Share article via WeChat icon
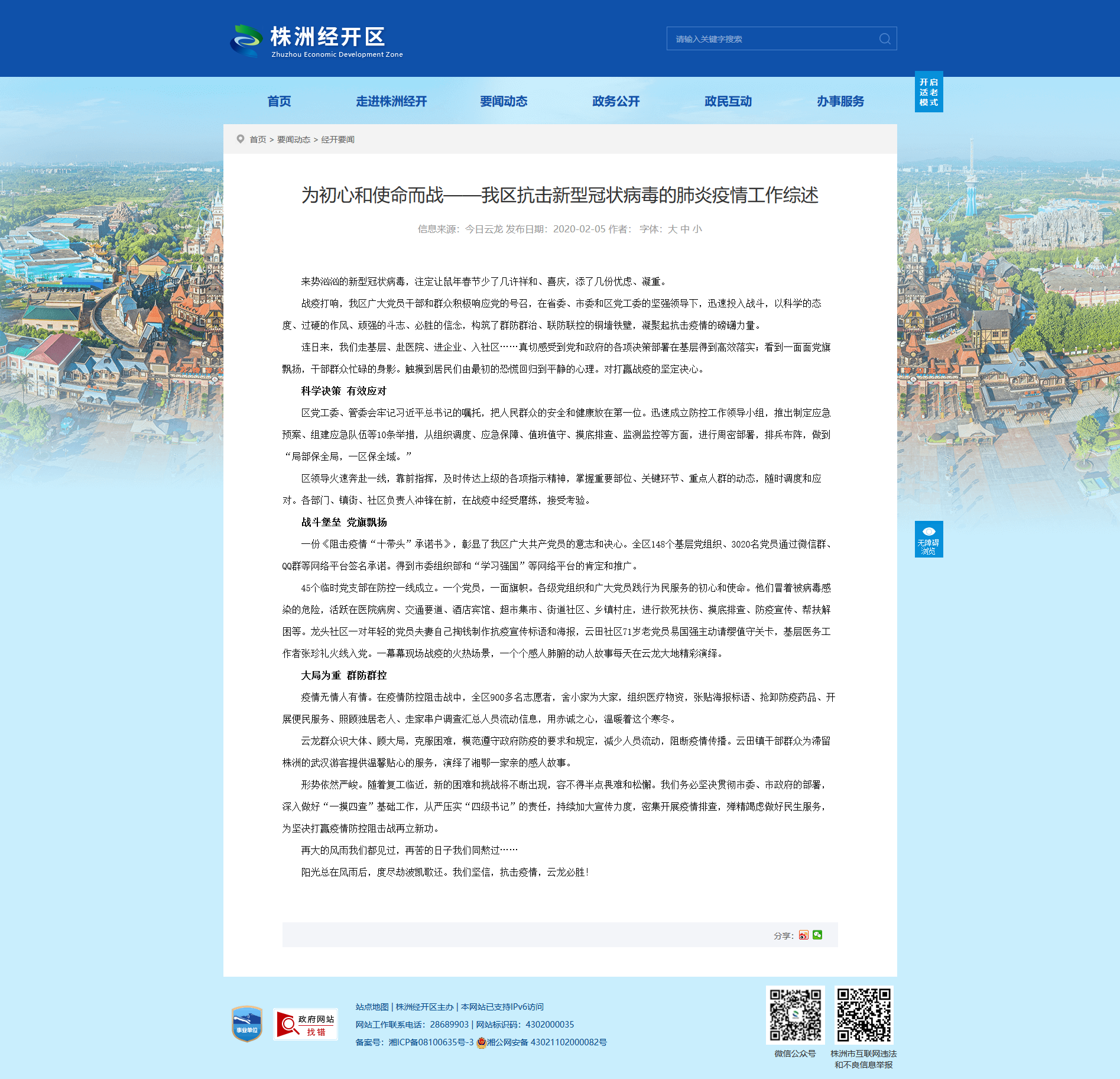Screen dimensions: 1120x1079 point(817,935)
